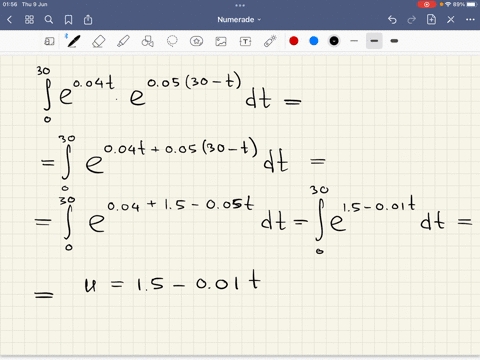Redo the last undone action
The image size is (480, 360).
click(x=412, y=20)
